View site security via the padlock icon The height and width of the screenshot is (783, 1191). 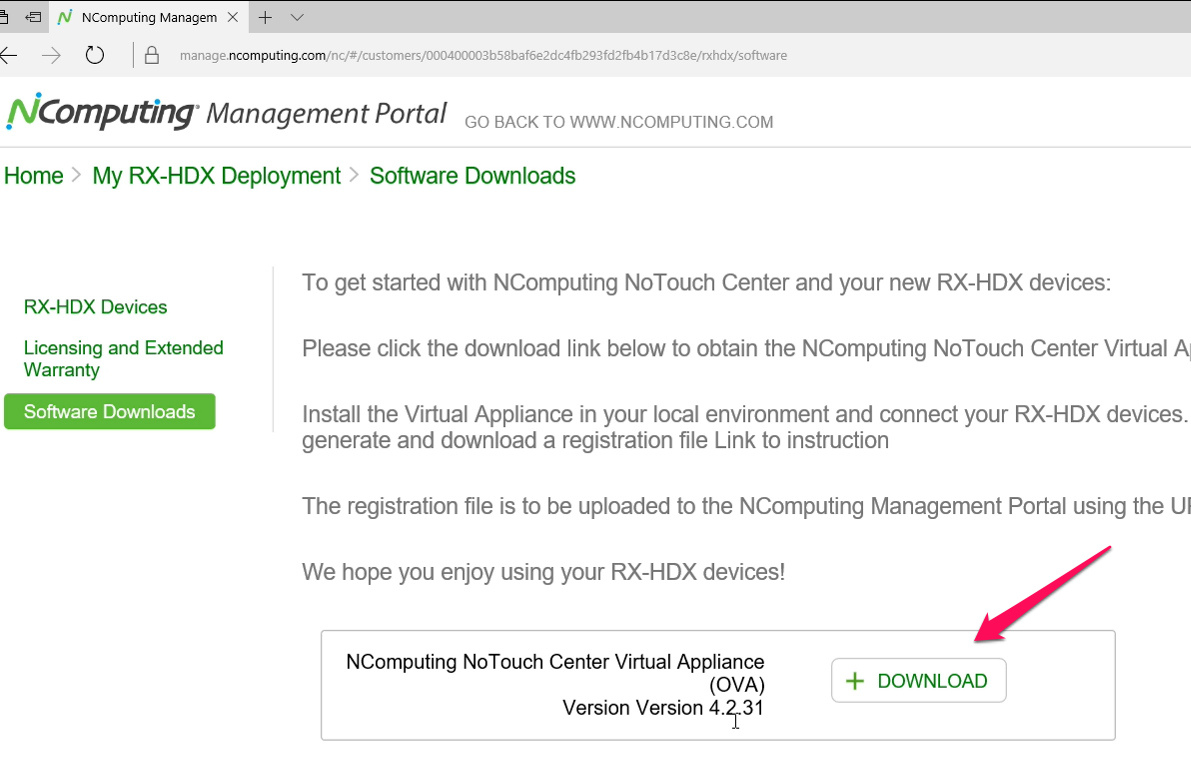(152, 55)
